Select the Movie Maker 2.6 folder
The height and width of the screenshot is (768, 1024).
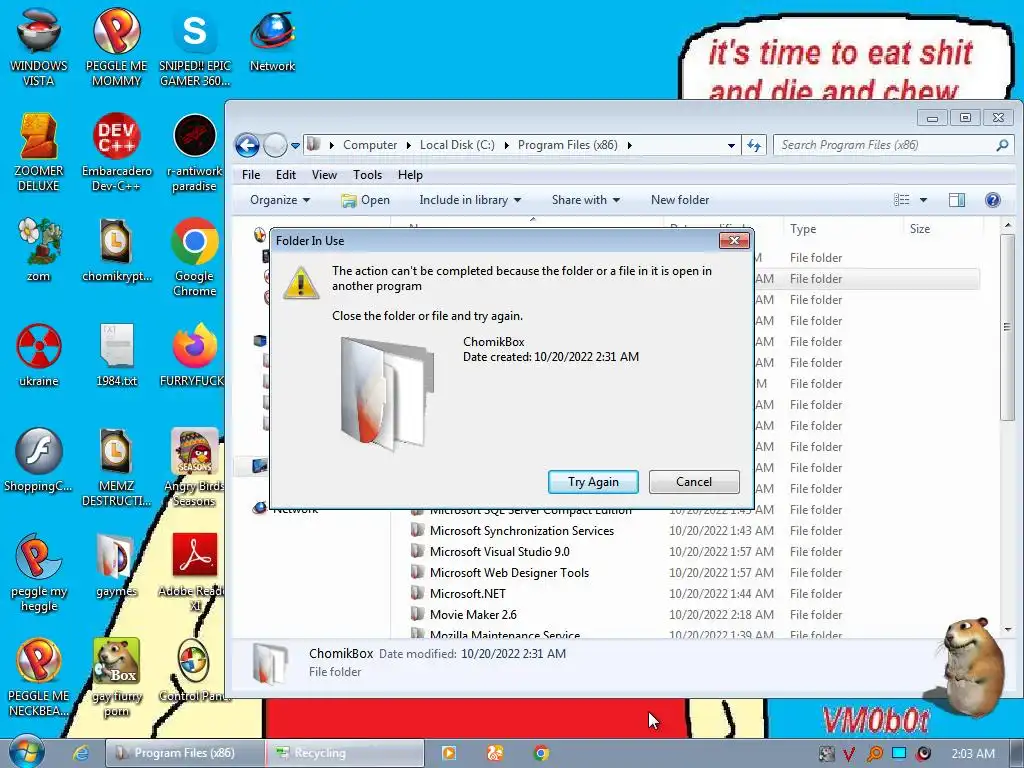[x=473, y=615]
